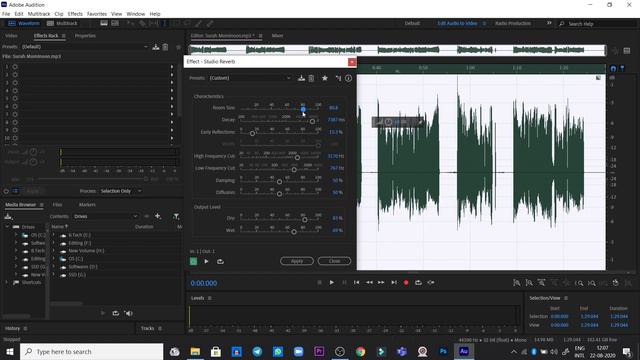Save the Studio Reverb preset

pos(301,78)
